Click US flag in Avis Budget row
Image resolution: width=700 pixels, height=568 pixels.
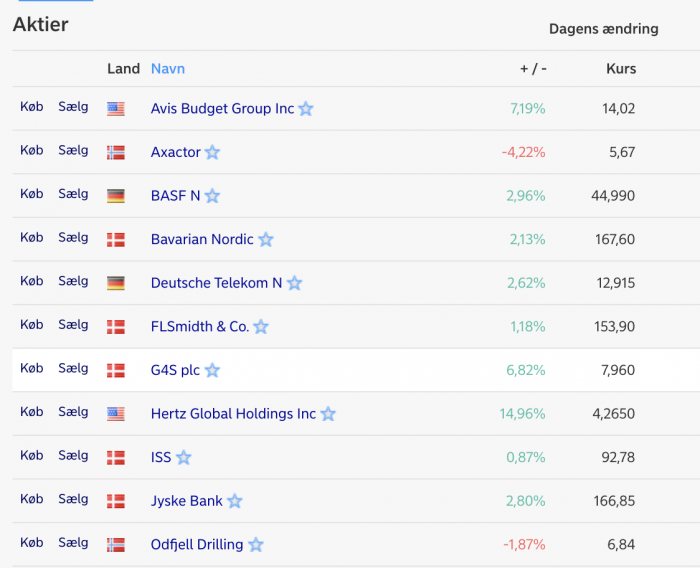click(116, 109)
